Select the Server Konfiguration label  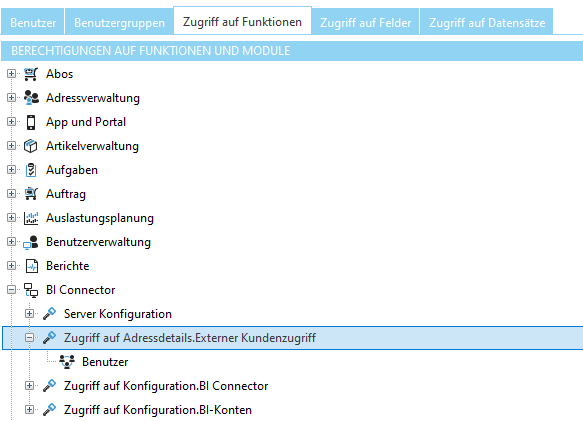coord(118,314)
